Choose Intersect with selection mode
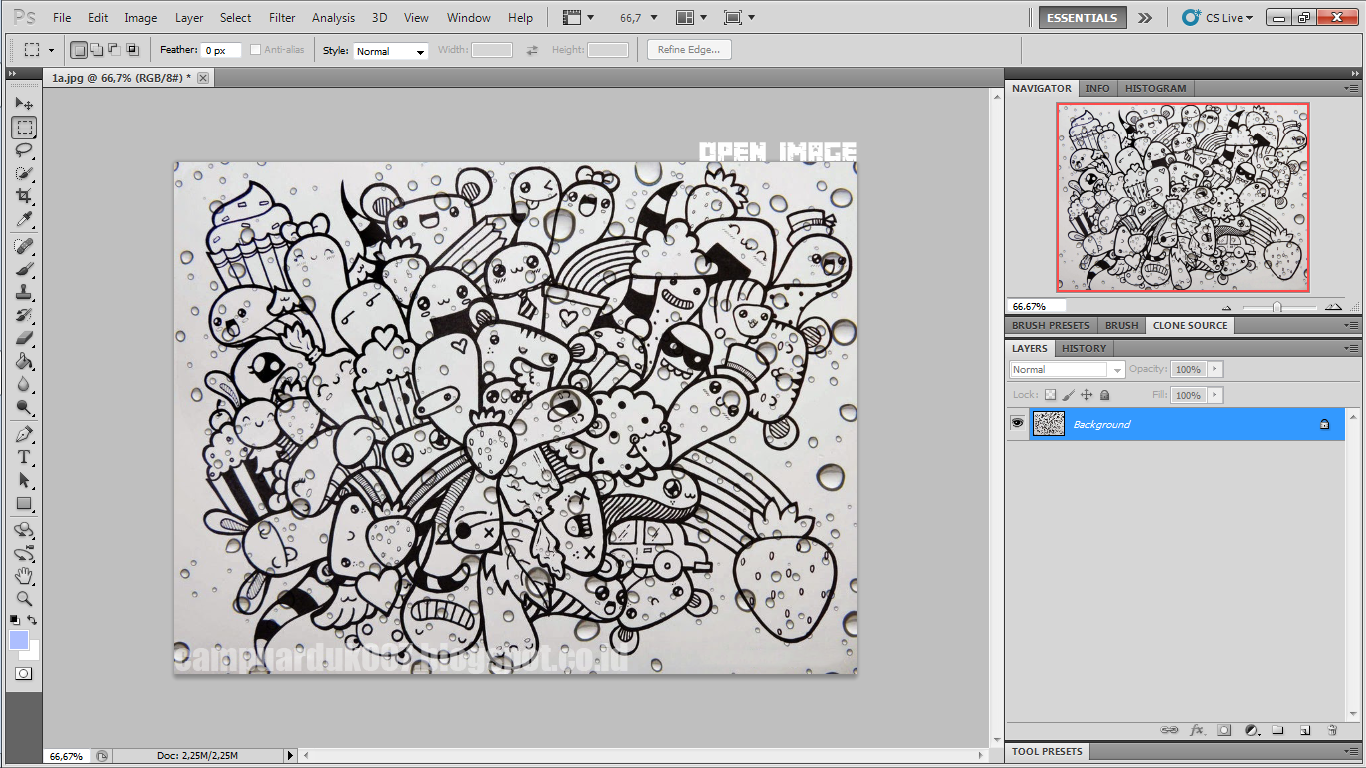 [132, 49]
